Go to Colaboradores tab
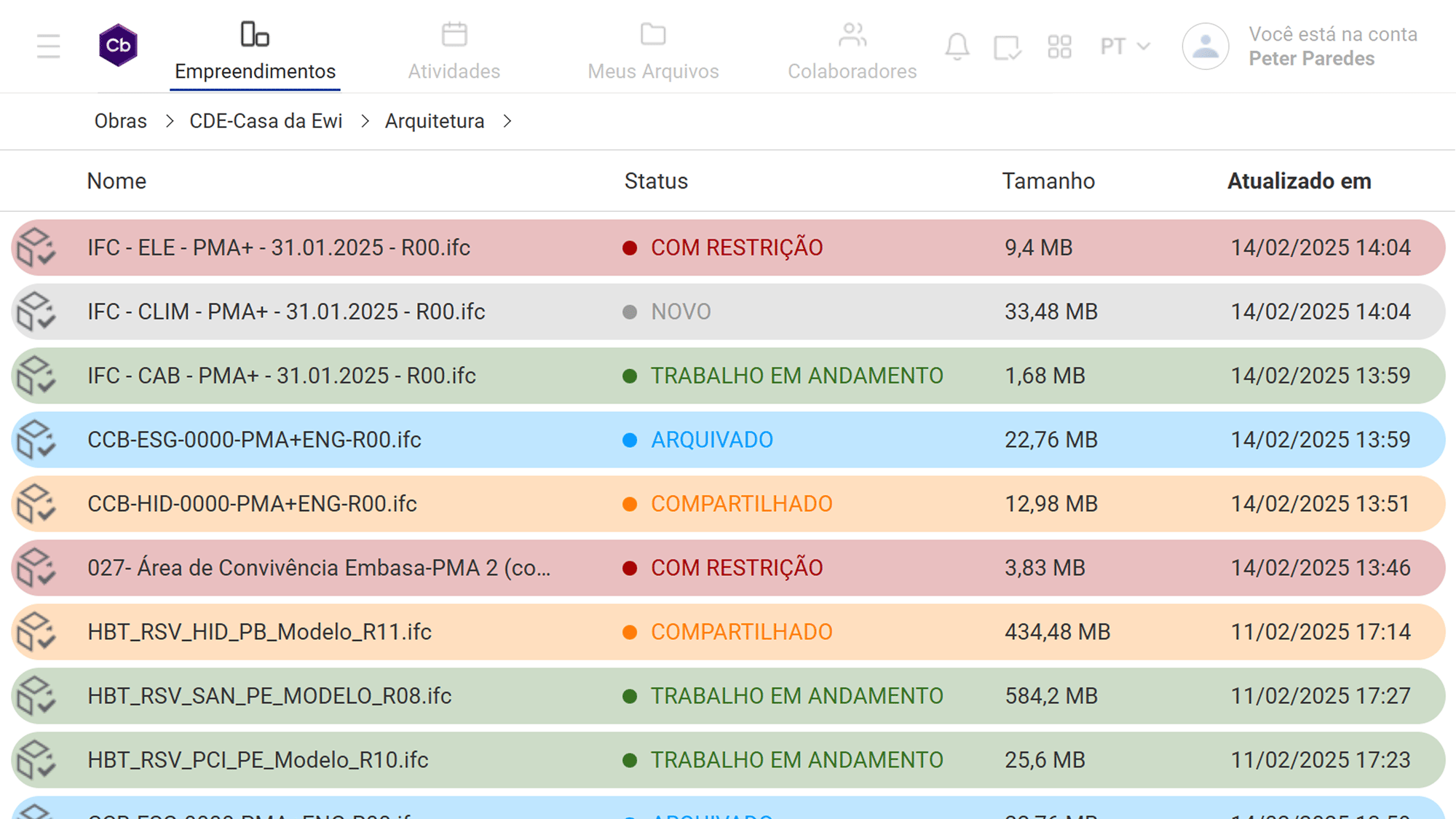The image size is (1456, 819). pos(852,51)
